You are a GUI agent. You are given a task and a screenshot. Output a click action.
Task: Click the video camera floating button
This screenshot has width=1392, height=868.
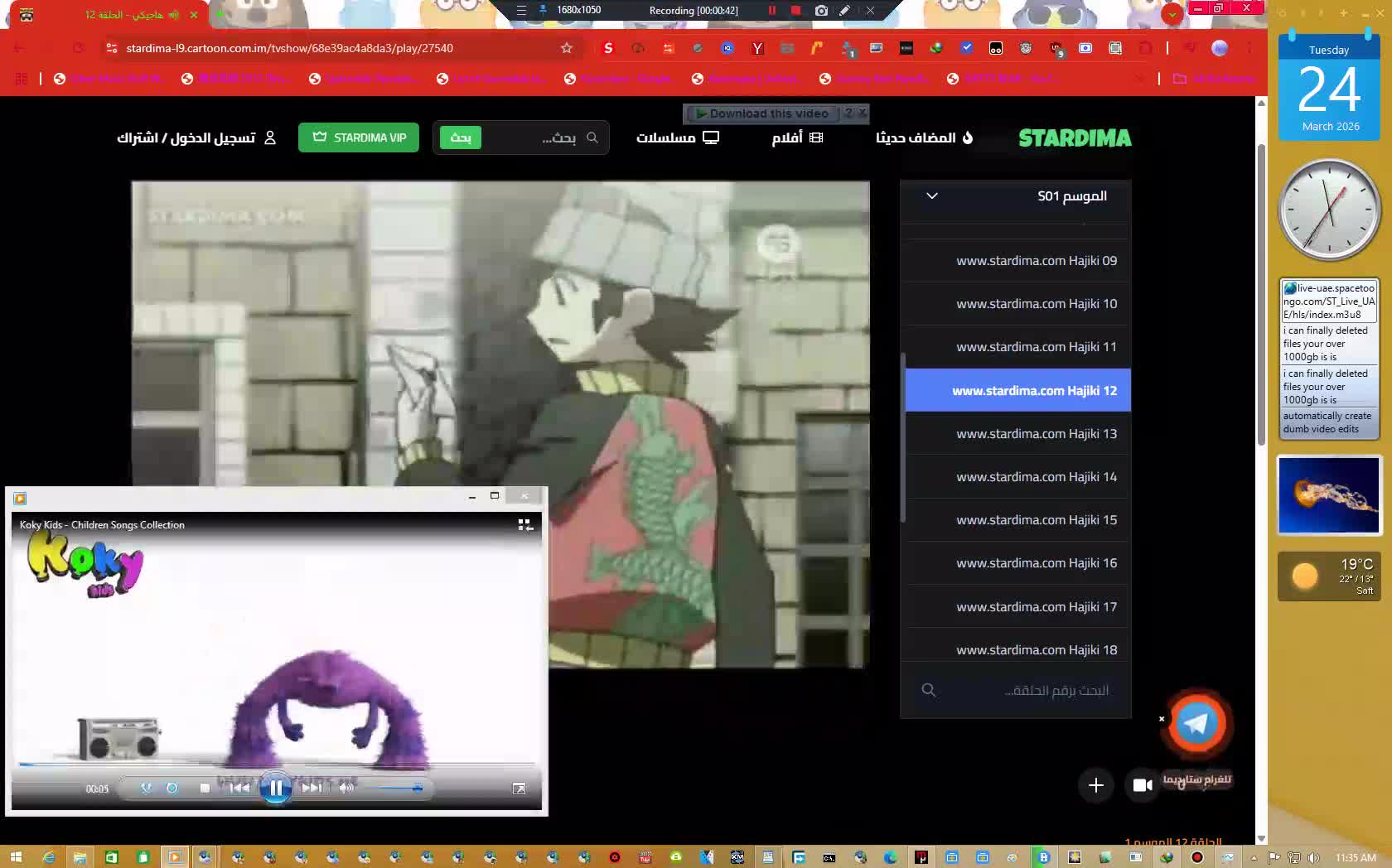coord(1143,785)
